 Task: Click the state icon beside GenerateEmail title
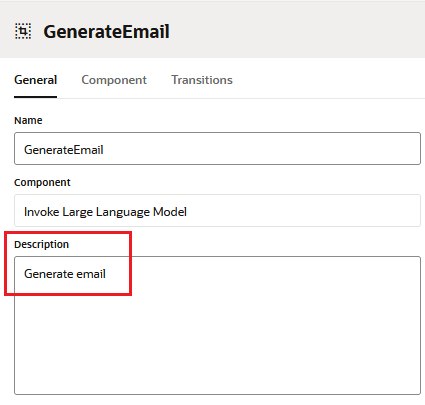(x=23, y=31)
